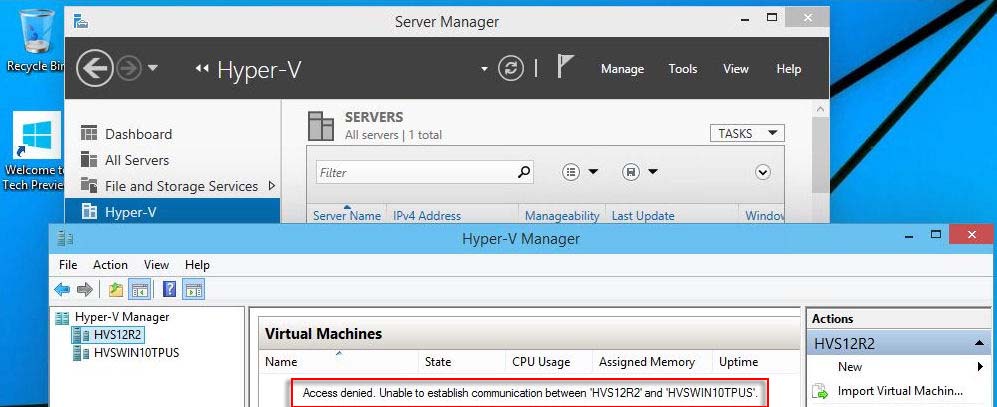Viewport: 997px width, 407px height.
Task: Open View menu in Hyper-V Manager
Action: point(156,265)
